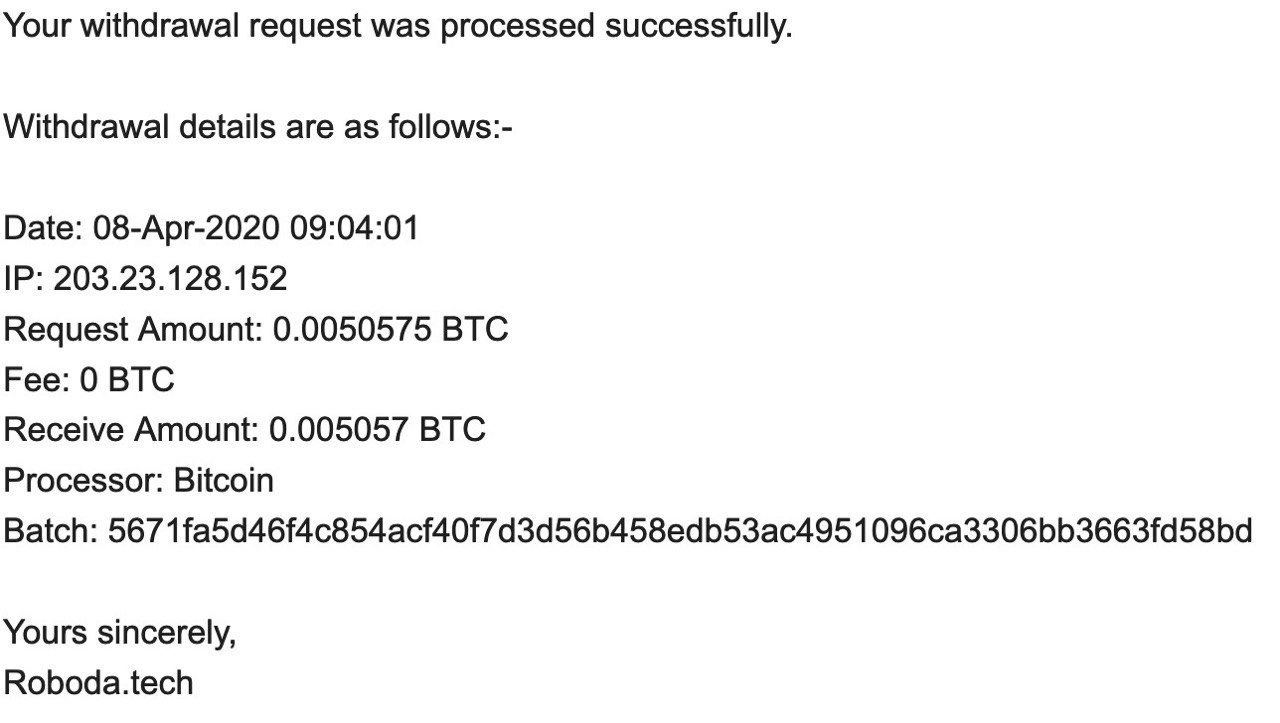Click the "Date:" label
This screenshot has width=1280, height=723.
click(43, 228)
